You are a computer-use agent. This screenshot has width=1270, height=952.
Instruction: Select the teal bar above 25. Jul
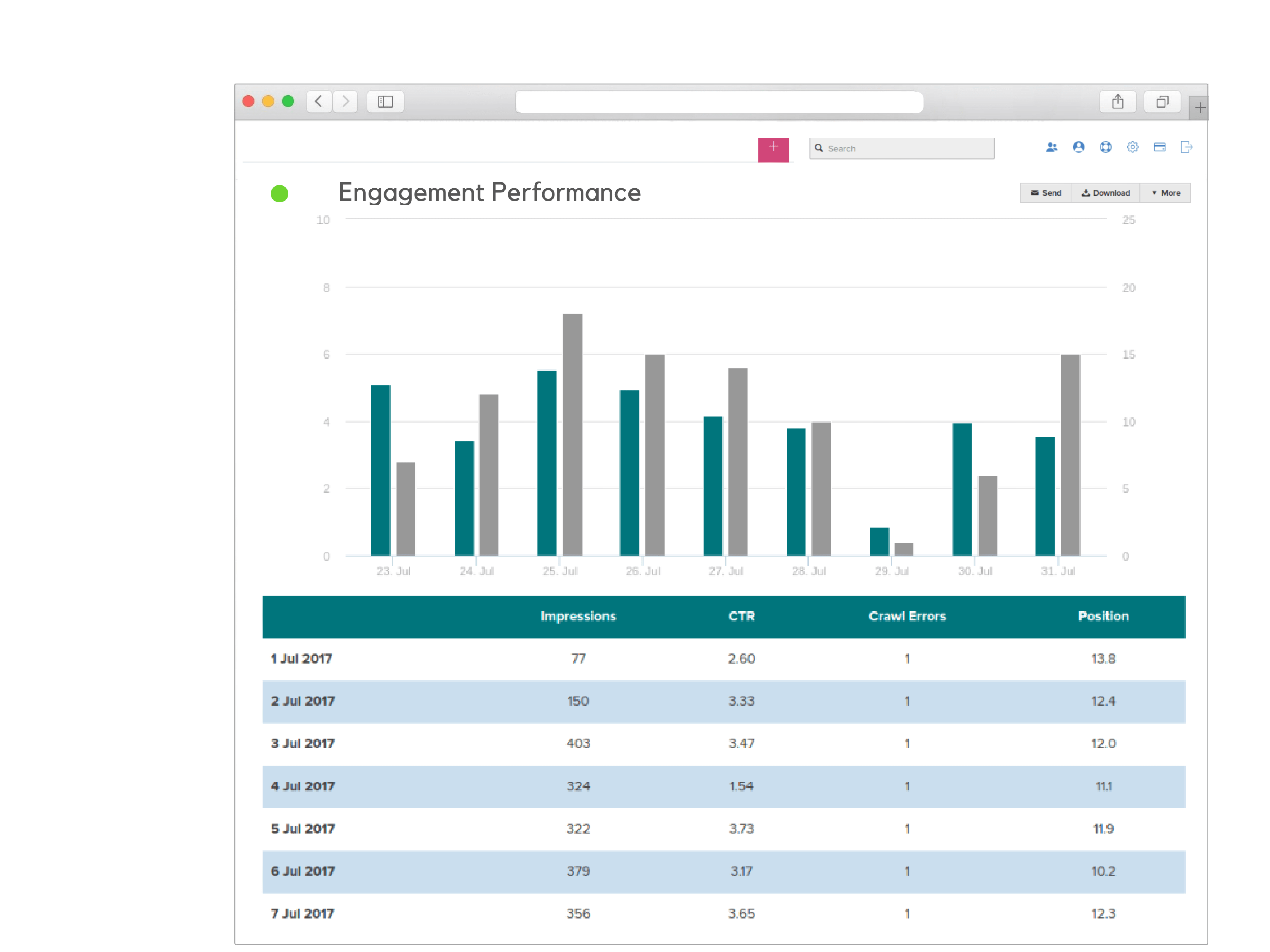[x=548, y=459]
